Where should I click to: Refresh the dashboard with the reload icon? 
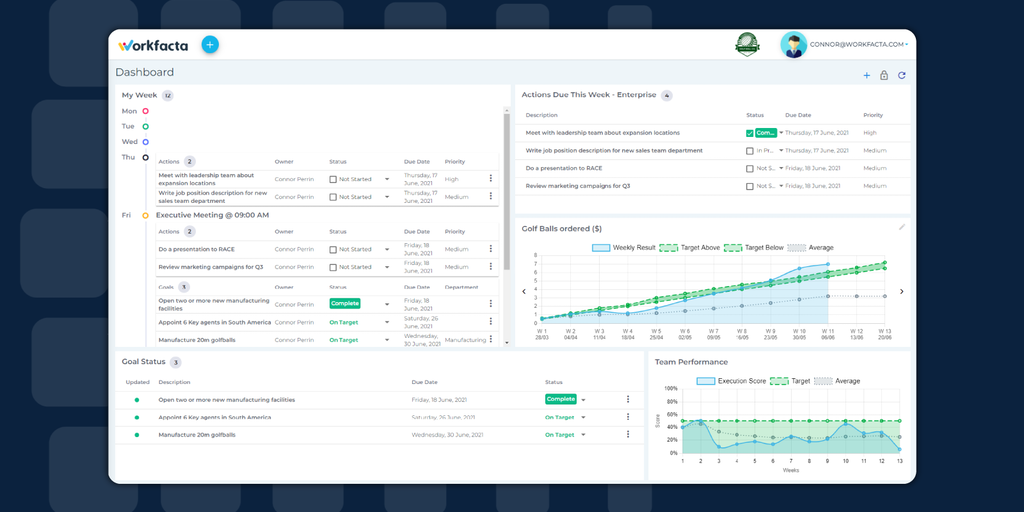pos(902,76)
